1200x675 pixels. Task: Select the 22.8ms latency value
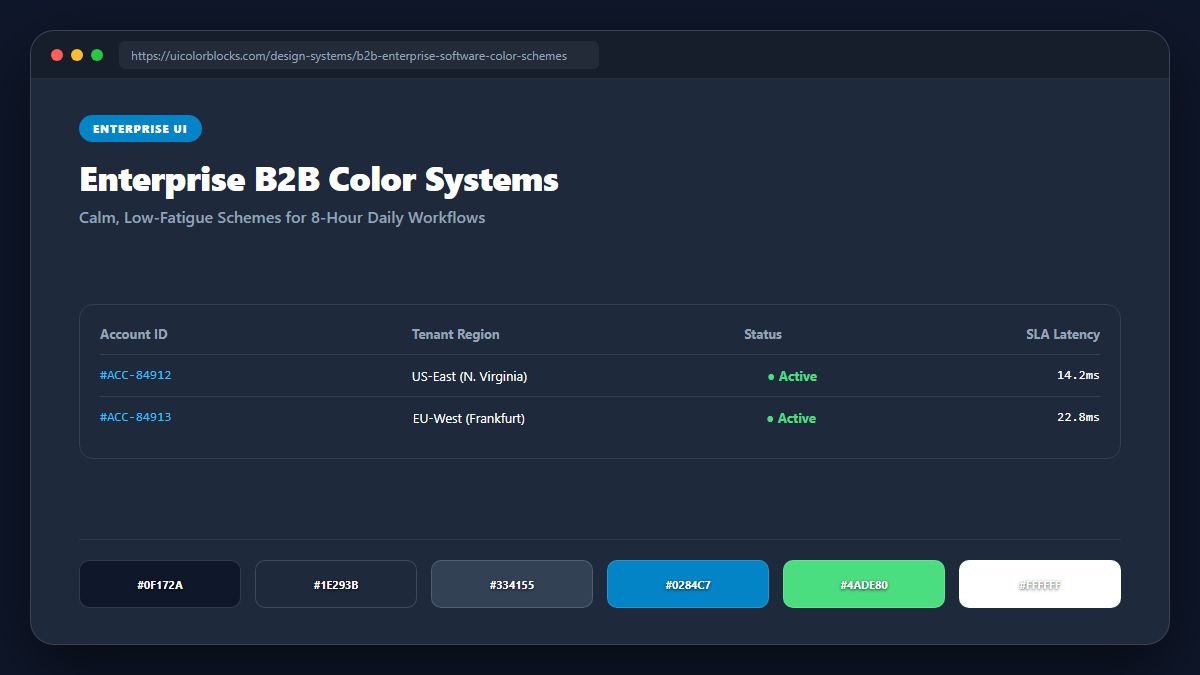tap(1078, 417)
